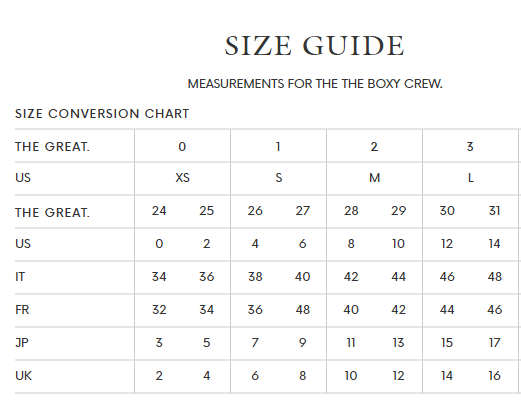Click the SIZE GUIDE heading
Screen dimensions: 521x417
(x=314, y=46)
